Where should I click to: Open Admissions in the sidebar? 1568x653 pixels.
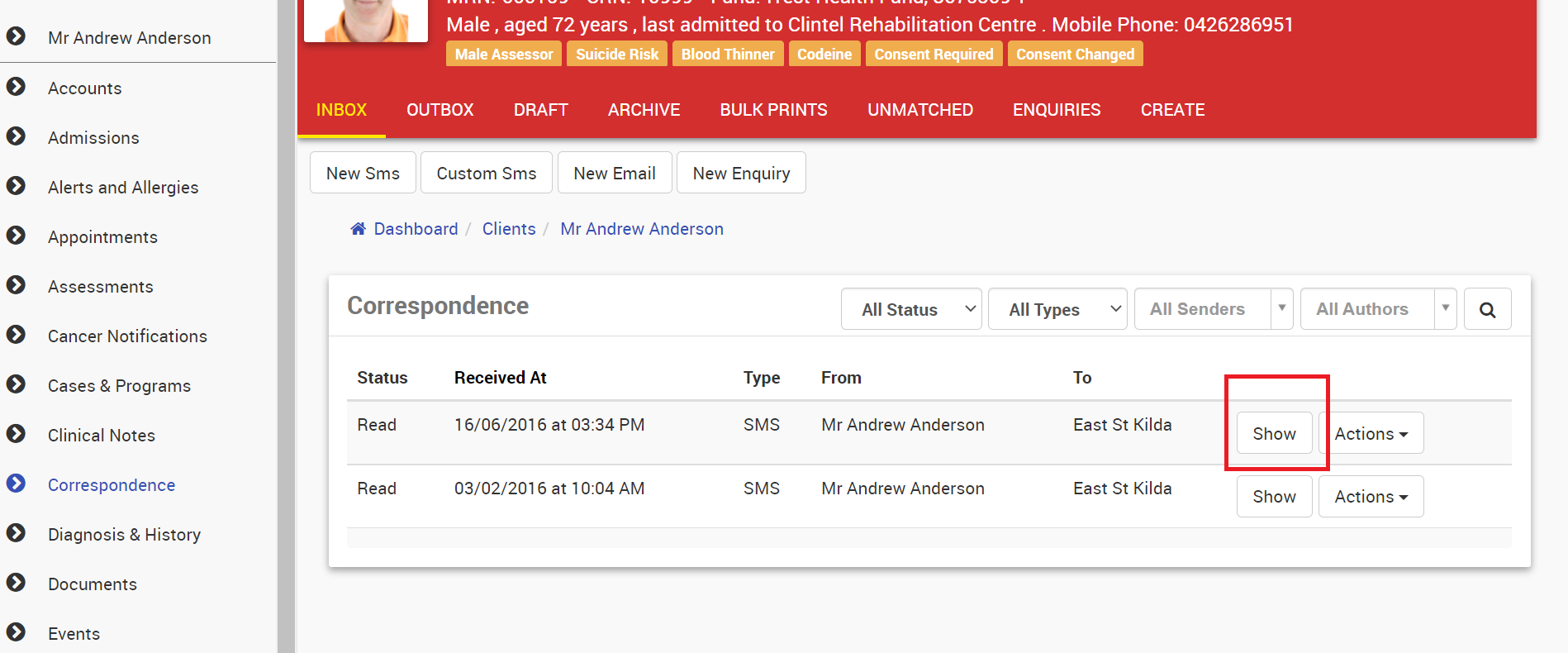click(x=93, y=137)
